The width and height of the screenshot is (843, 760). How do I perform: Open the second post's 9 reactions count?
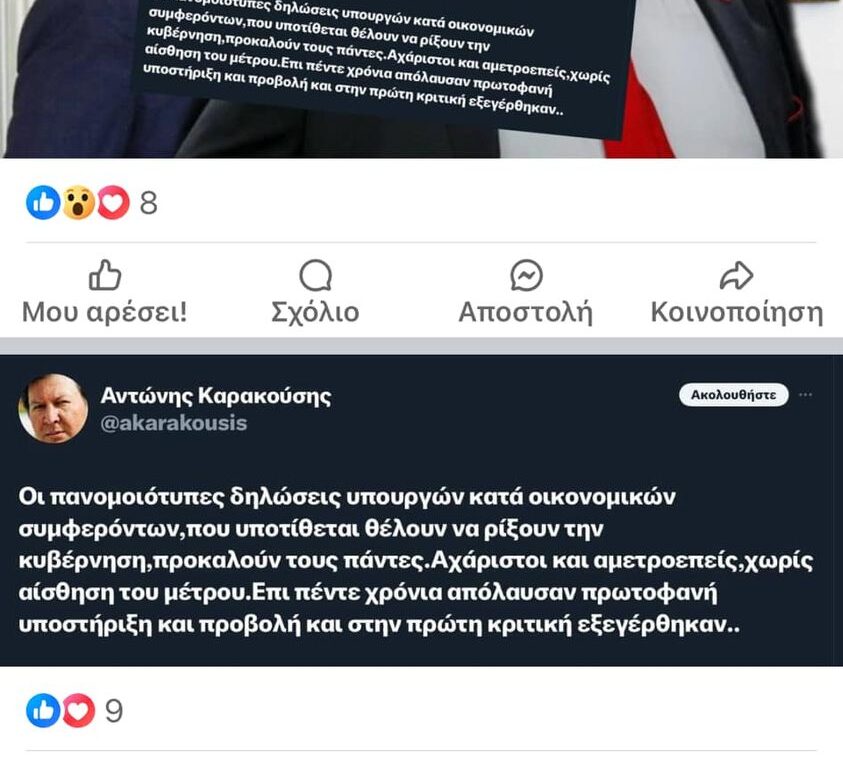(113, 711)
